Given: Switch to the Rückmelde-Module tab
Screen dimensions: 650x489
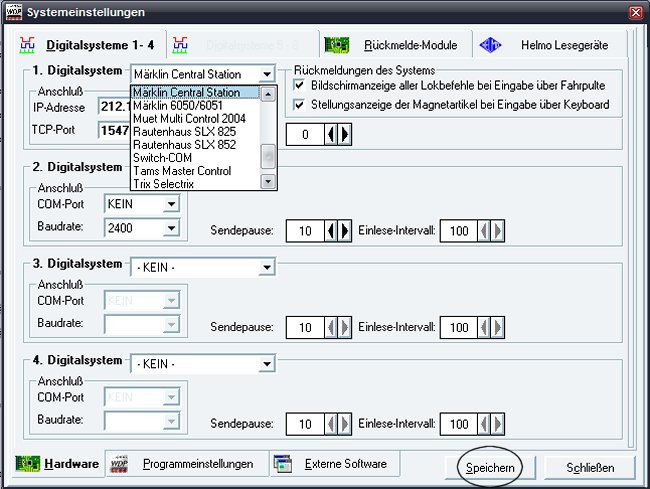Looking at the screenshot, I should pyautogui.click(x=396, y=45).
